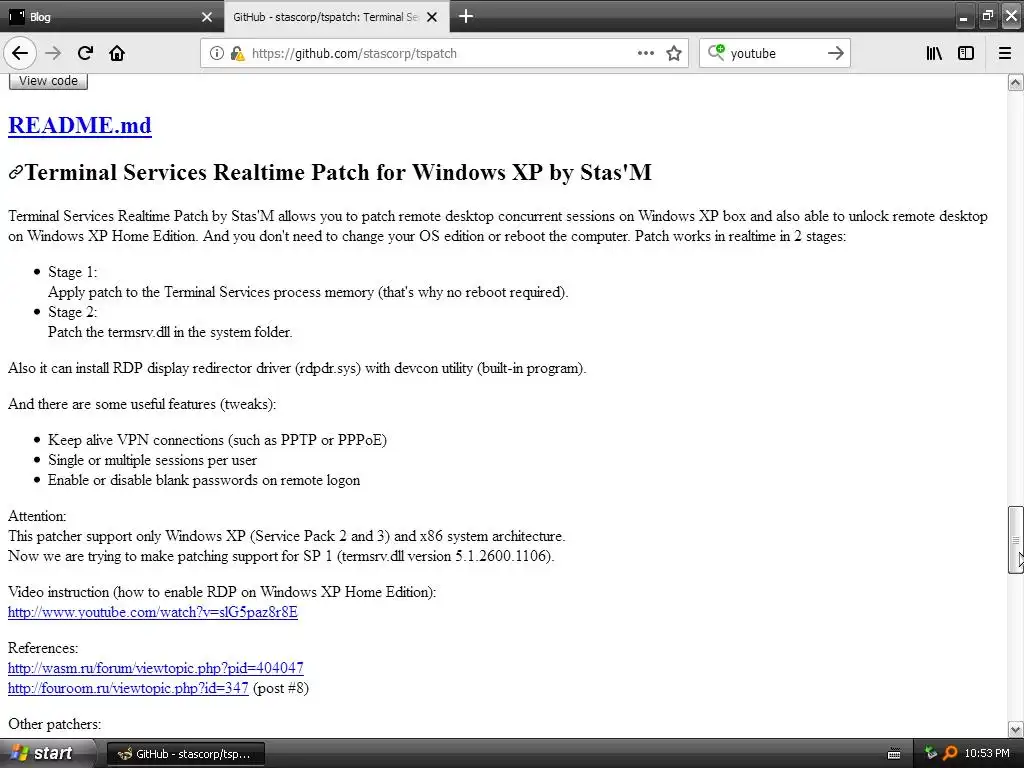Focus the youtube search box
The width and height of the screenshot is (1024, 768).
pos(775,54)
